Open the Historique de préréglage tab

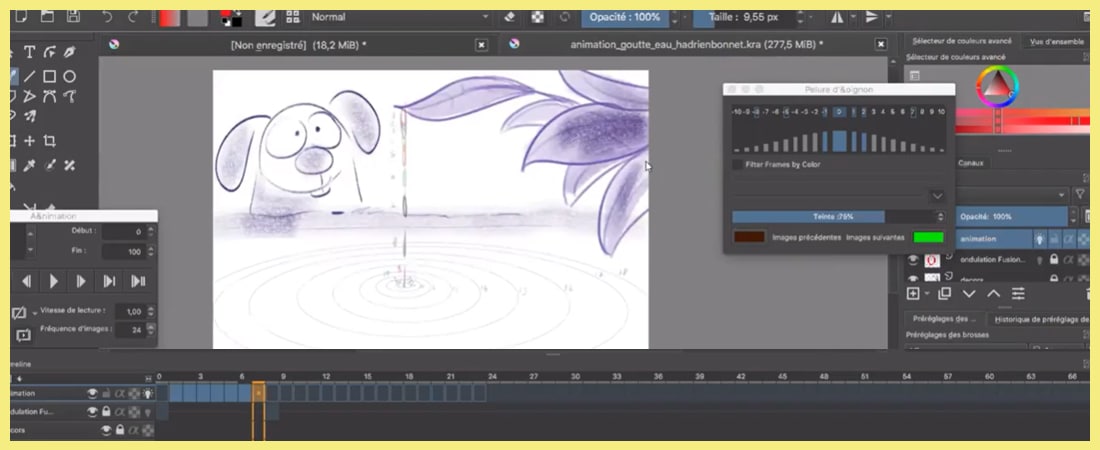(1041, 319)
